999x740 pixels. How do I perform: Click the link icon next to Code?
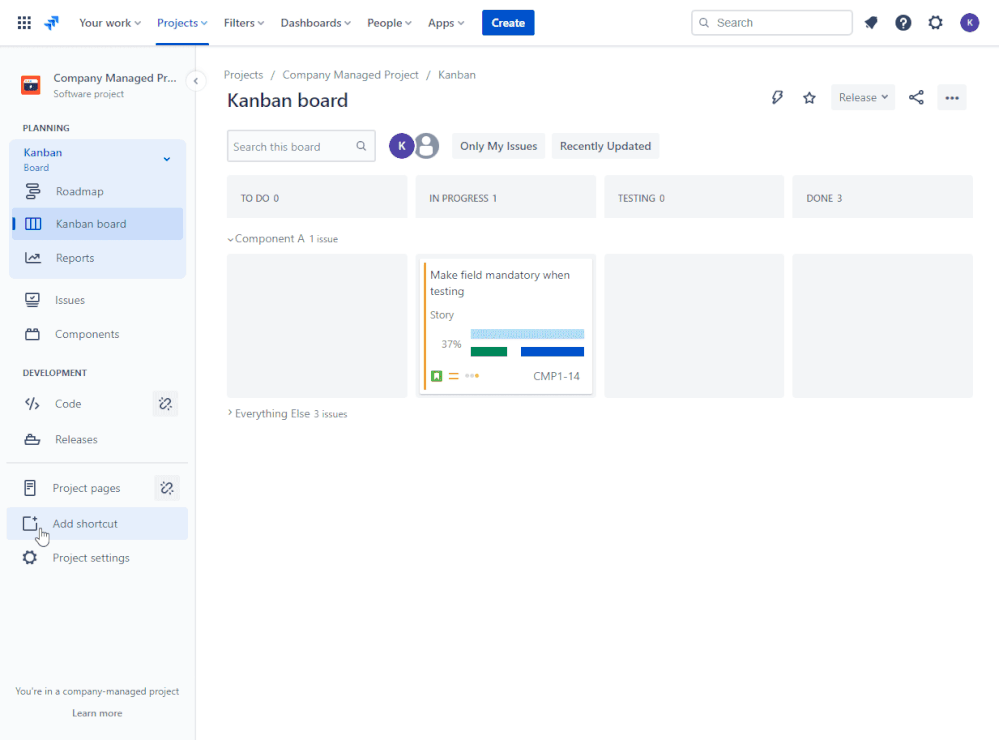[166, 403]
